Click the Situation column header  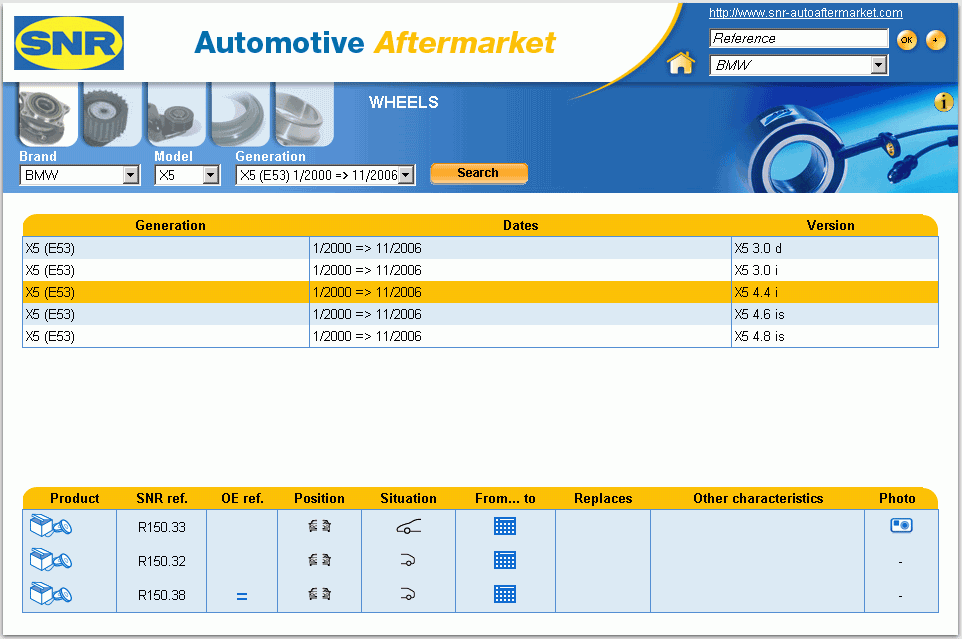click(x=409, y=499)
